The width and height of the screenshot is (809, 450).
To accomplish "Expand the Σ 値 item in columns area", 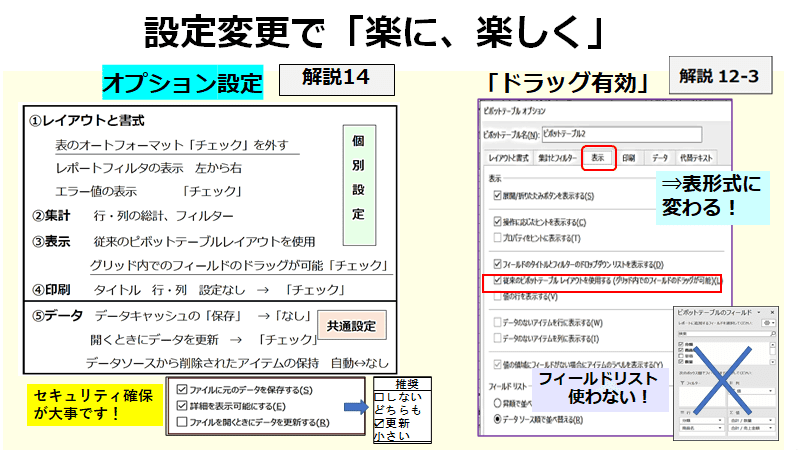I will tap(770, 391).
